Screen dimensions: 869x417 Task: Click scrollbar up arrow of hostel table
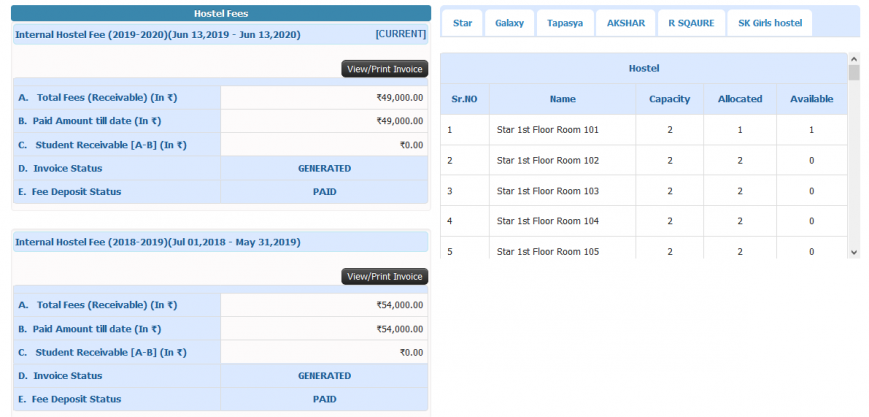(x=853, y=58)
